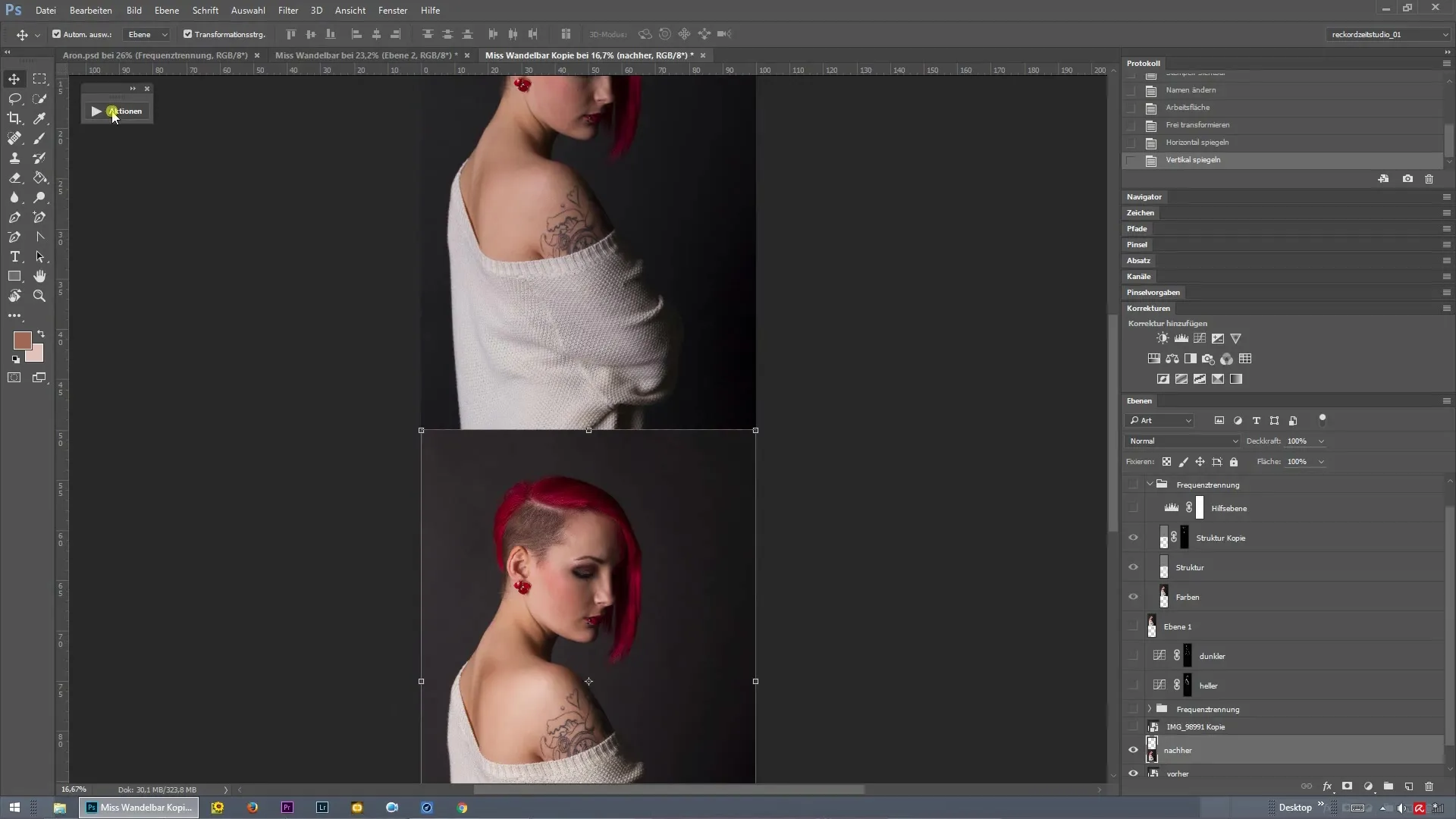Select the Rectangle shape tool

click(x=14, y=276)
